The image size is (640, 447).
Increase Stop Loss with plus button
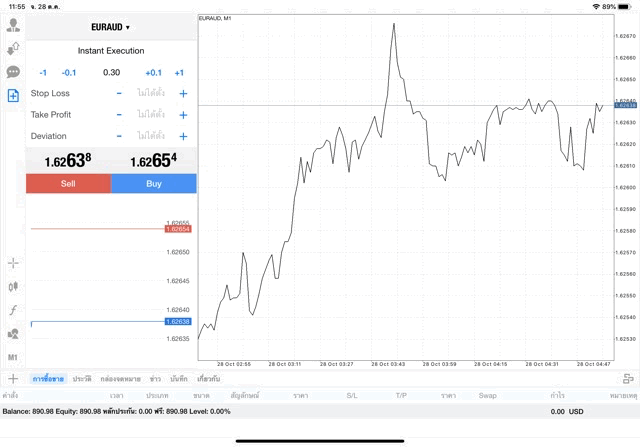183,93
